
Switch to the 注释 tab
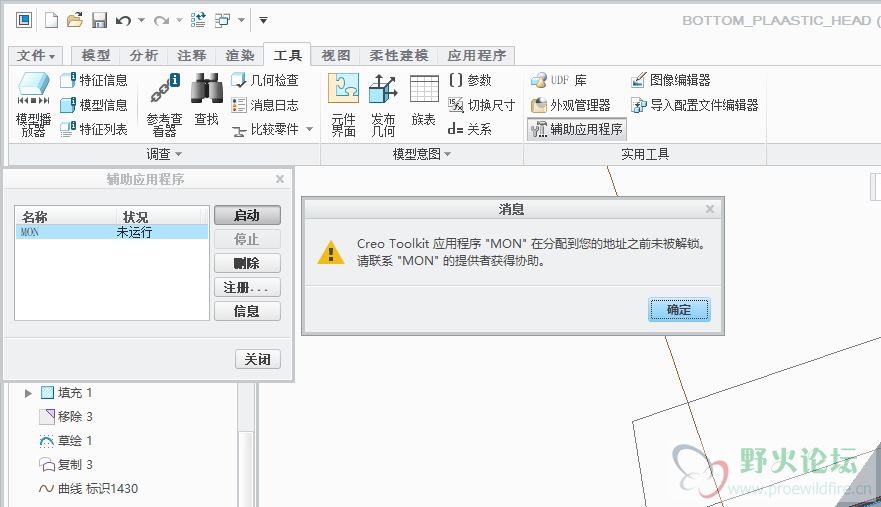click(192, 55)
